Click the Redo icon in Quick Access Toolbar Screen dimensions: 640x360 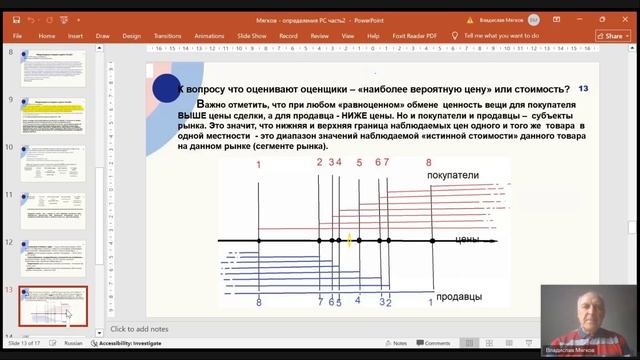(x=49, y=20)
